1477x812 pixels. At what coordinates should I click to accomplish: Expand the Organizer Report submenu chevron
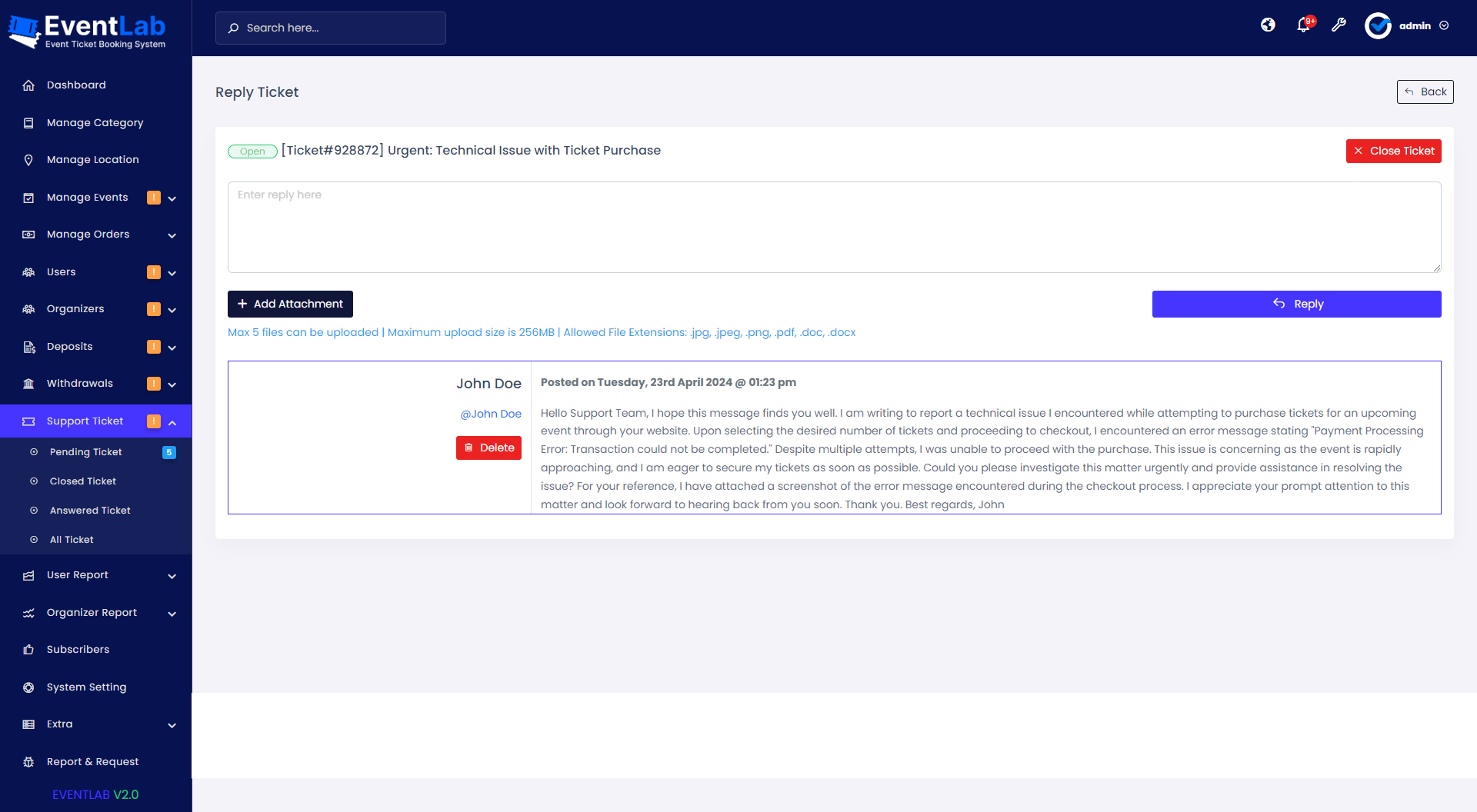[x=172, y=614]
